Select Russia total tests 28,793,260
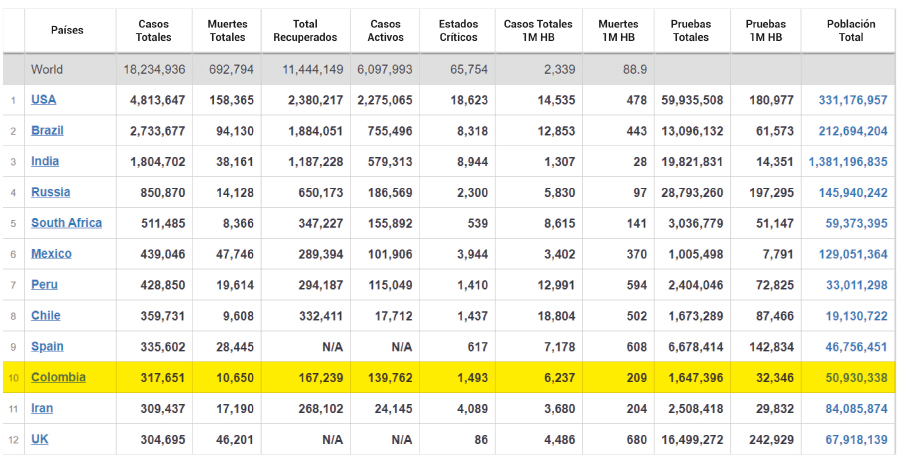Screen dimensions: 900x464 [x=692, y=193]
